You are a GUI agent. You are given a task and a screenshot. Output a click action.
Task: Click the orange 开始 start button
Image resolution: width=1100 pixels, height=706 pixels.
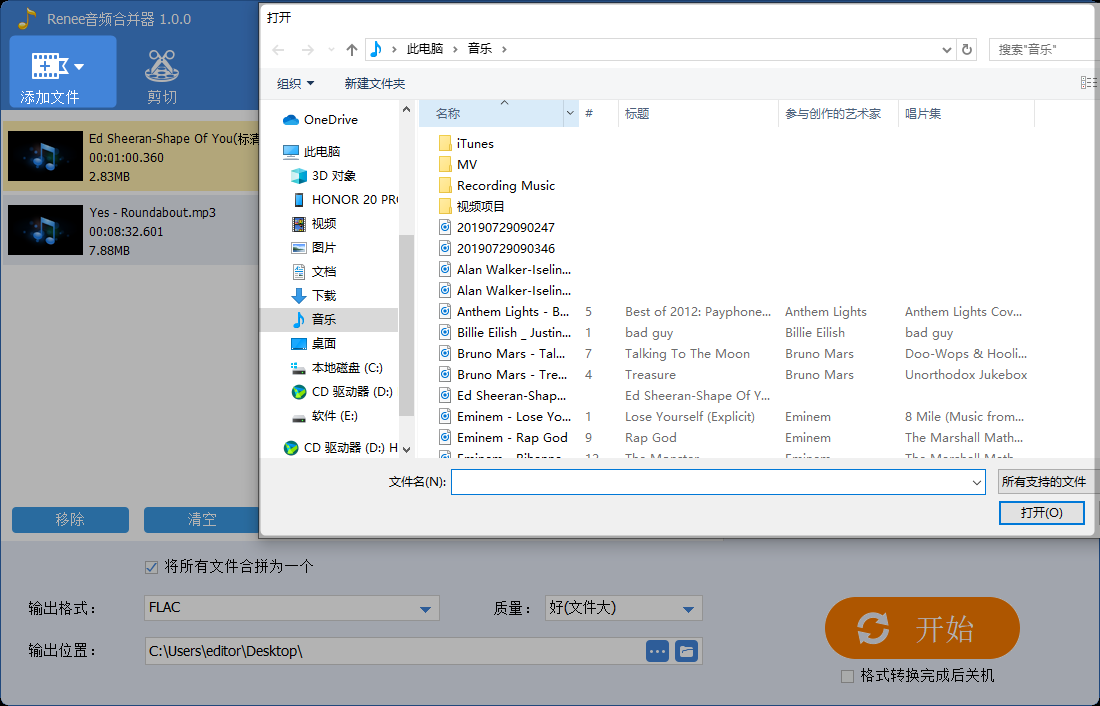[x=922, y=628]
